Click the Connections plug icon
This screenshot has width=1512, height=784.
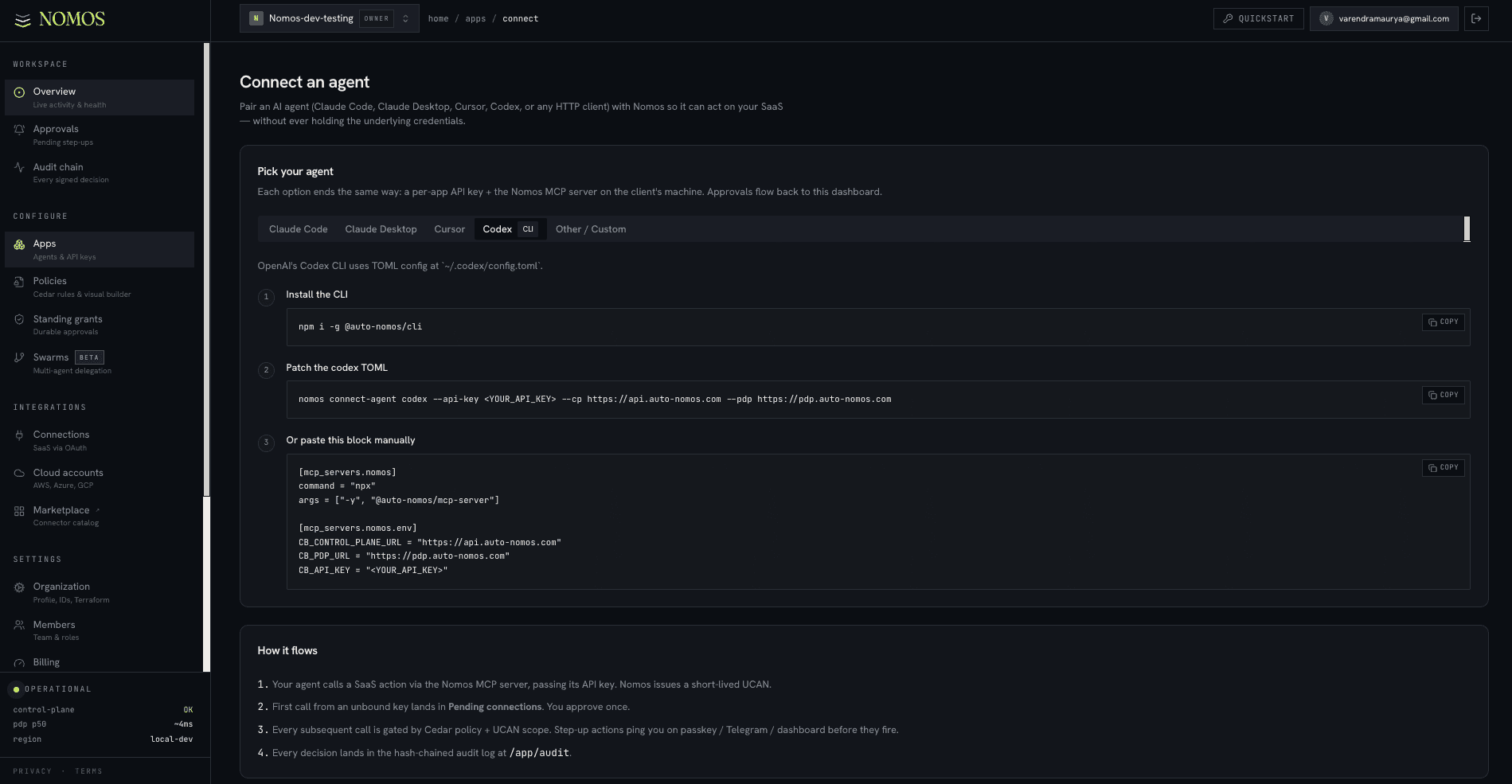[x=19, y=435]
